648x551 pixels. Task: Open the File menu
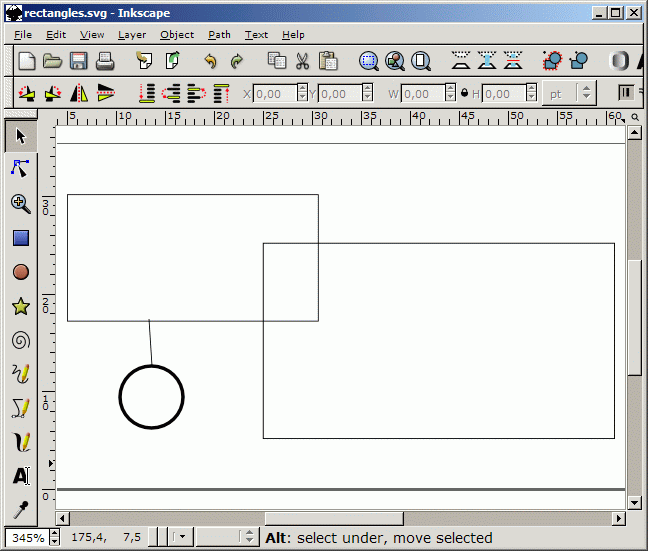(23, 35)
